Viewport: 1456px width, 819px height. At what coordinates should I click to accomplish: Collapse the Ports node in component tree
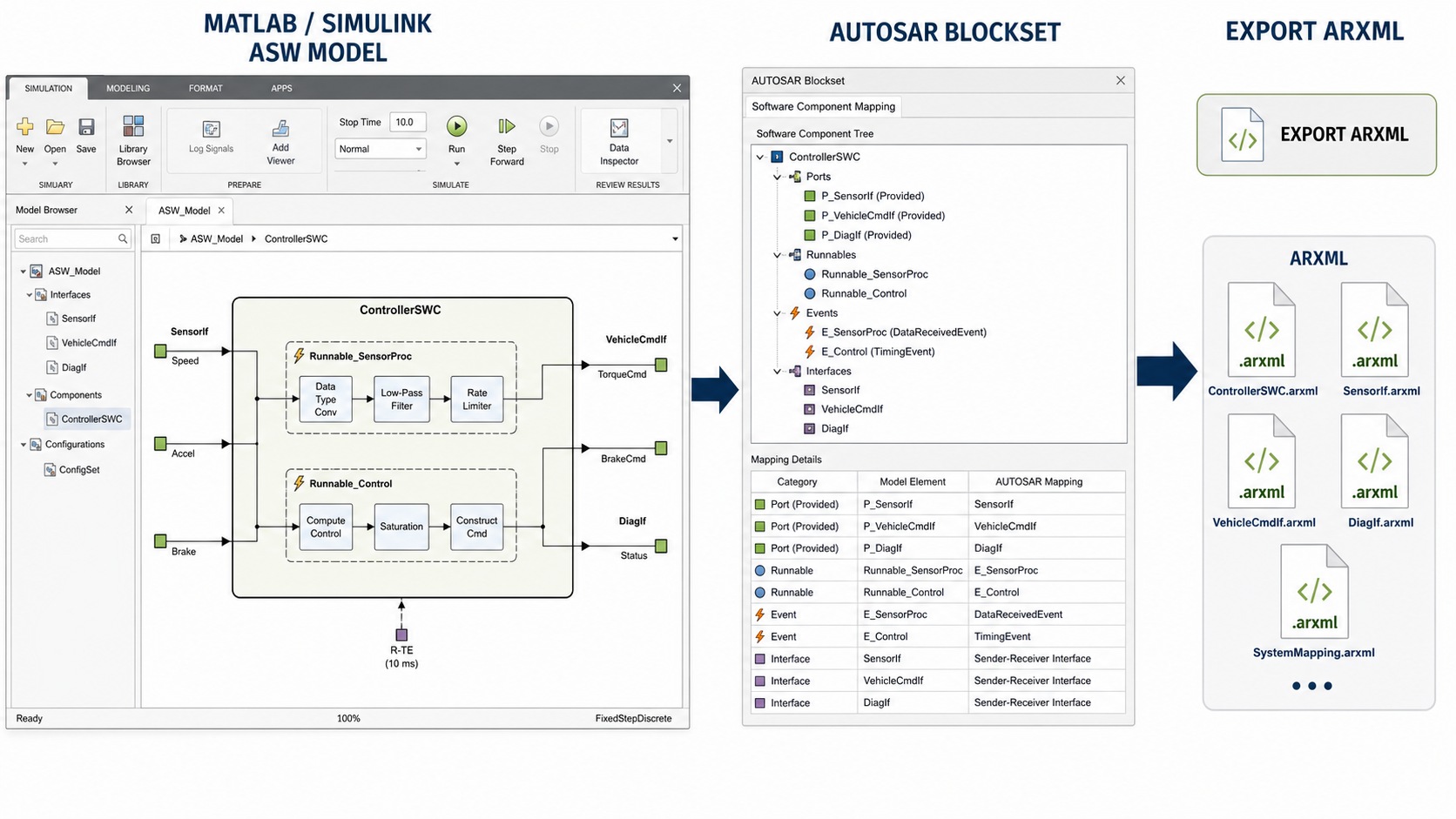[x=777, y=177]
